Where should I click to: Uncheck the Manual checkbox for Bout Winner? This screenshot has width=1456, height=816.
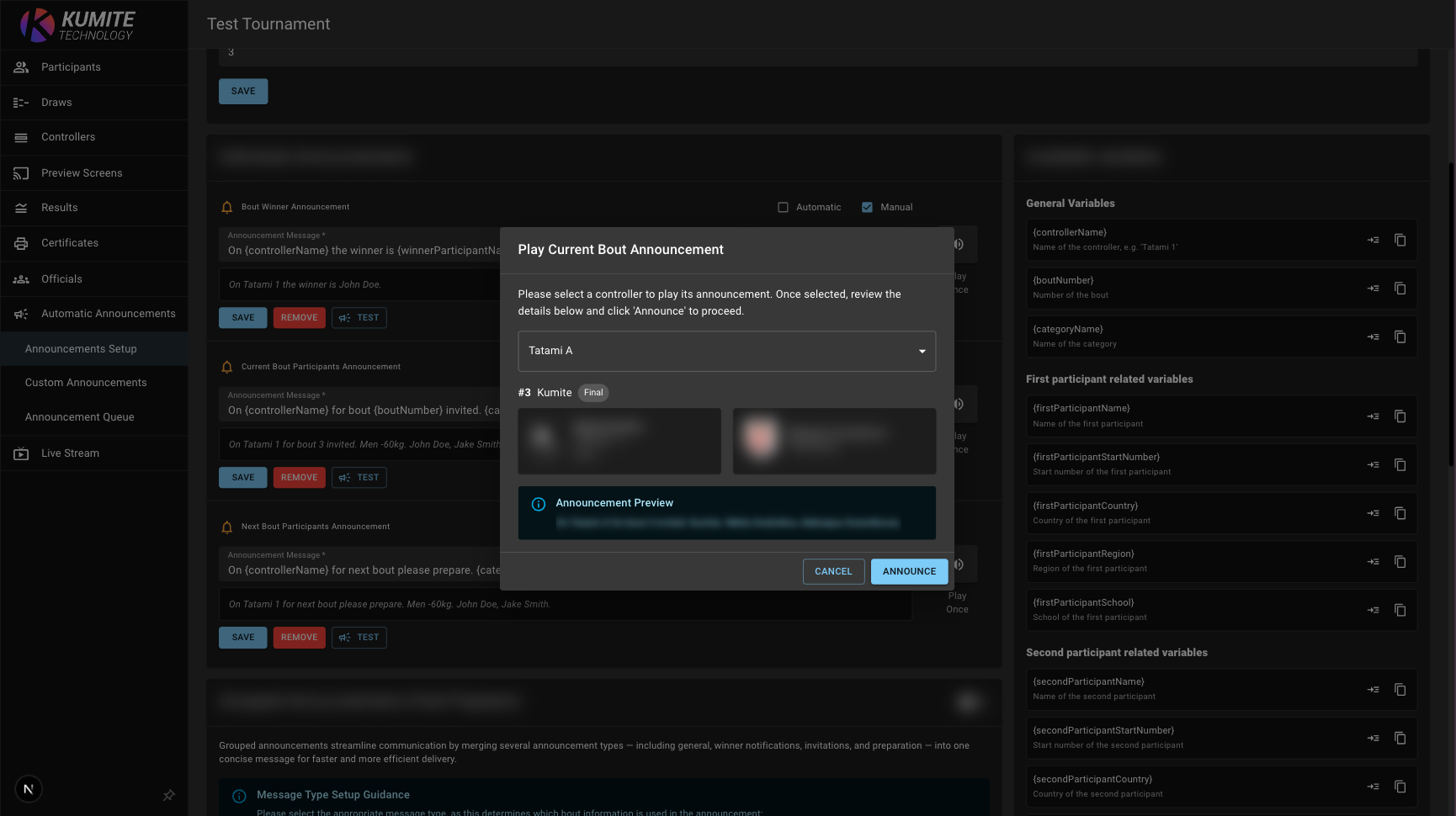point(867,207)
